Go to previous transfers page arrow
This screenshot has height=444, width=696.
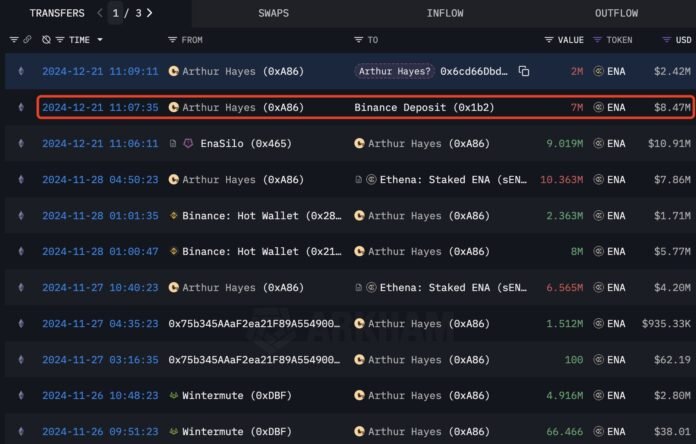[x=100, y=13]
